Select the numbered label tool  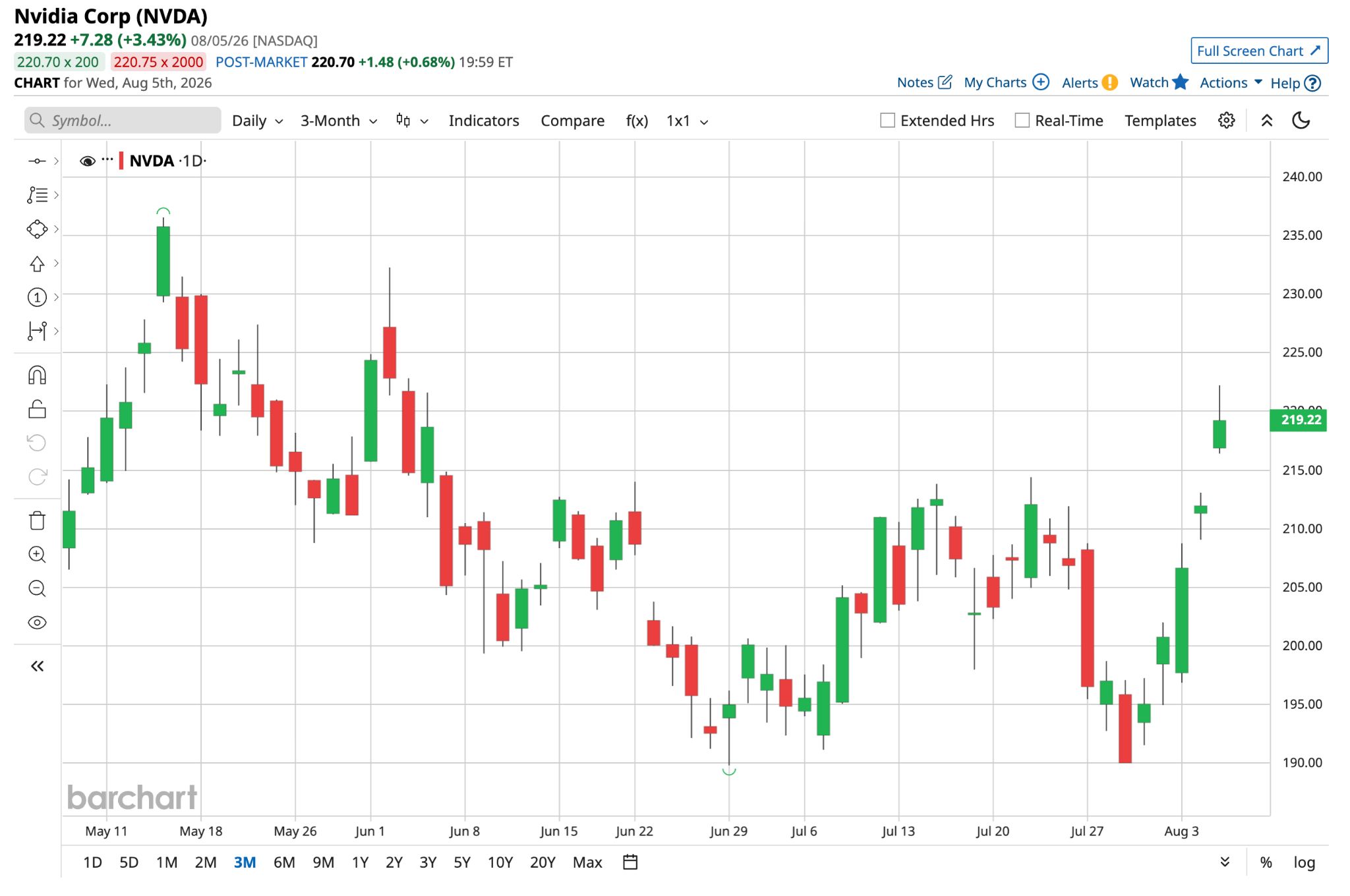coord(37,297)
